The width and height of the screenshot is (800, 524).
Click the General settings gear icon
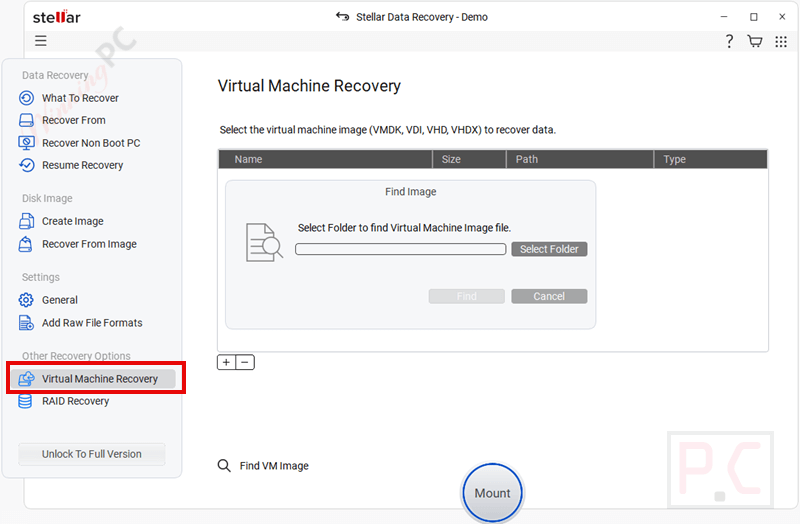(27, 300)
